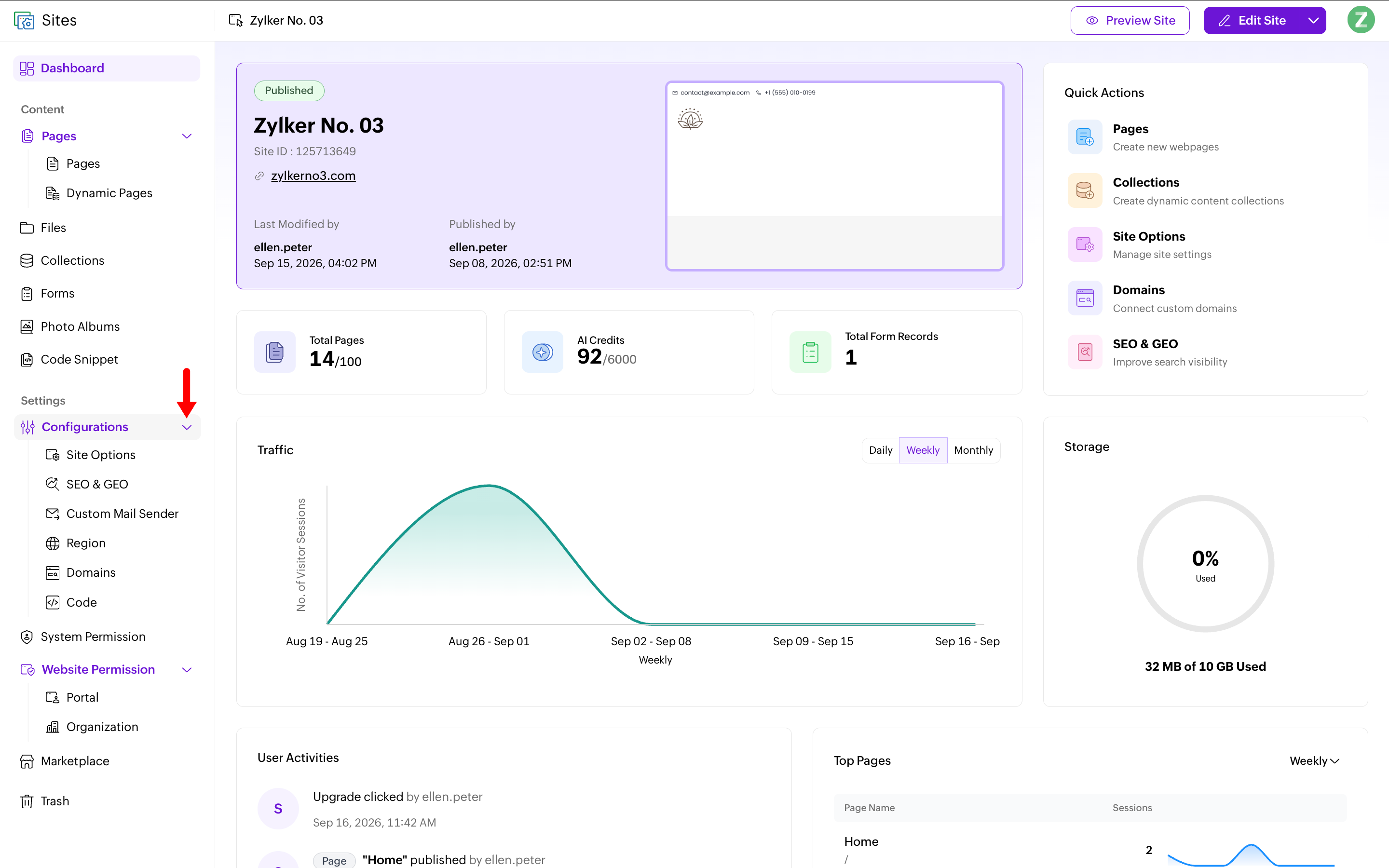Click the Quick Actions SEO & GEO icon
The height and width of the screenshot is (868, 1389).
pos(1085,352)
